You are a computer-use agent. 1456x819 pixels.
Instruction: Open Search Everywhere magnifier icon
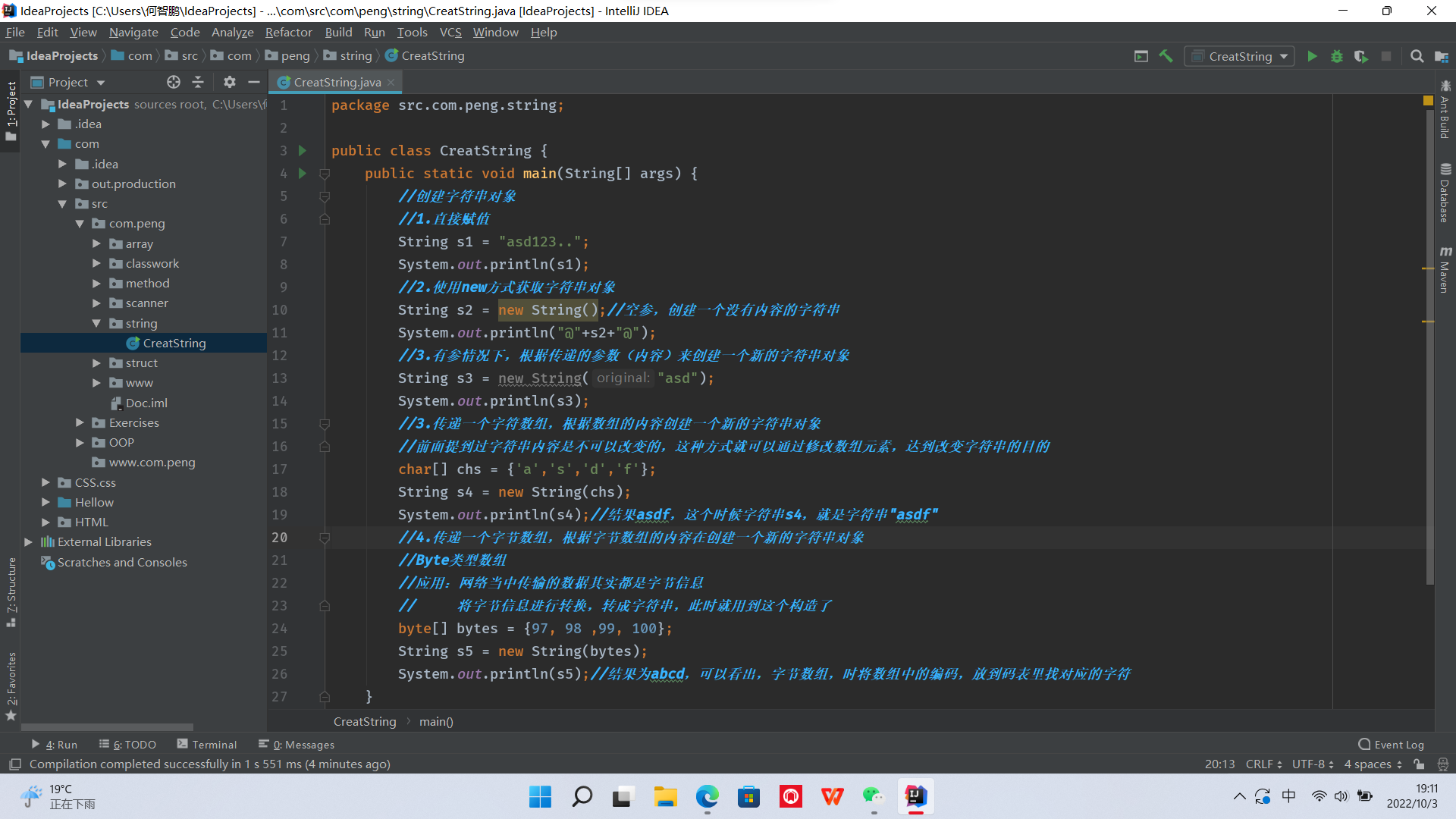pos(1417,56)
